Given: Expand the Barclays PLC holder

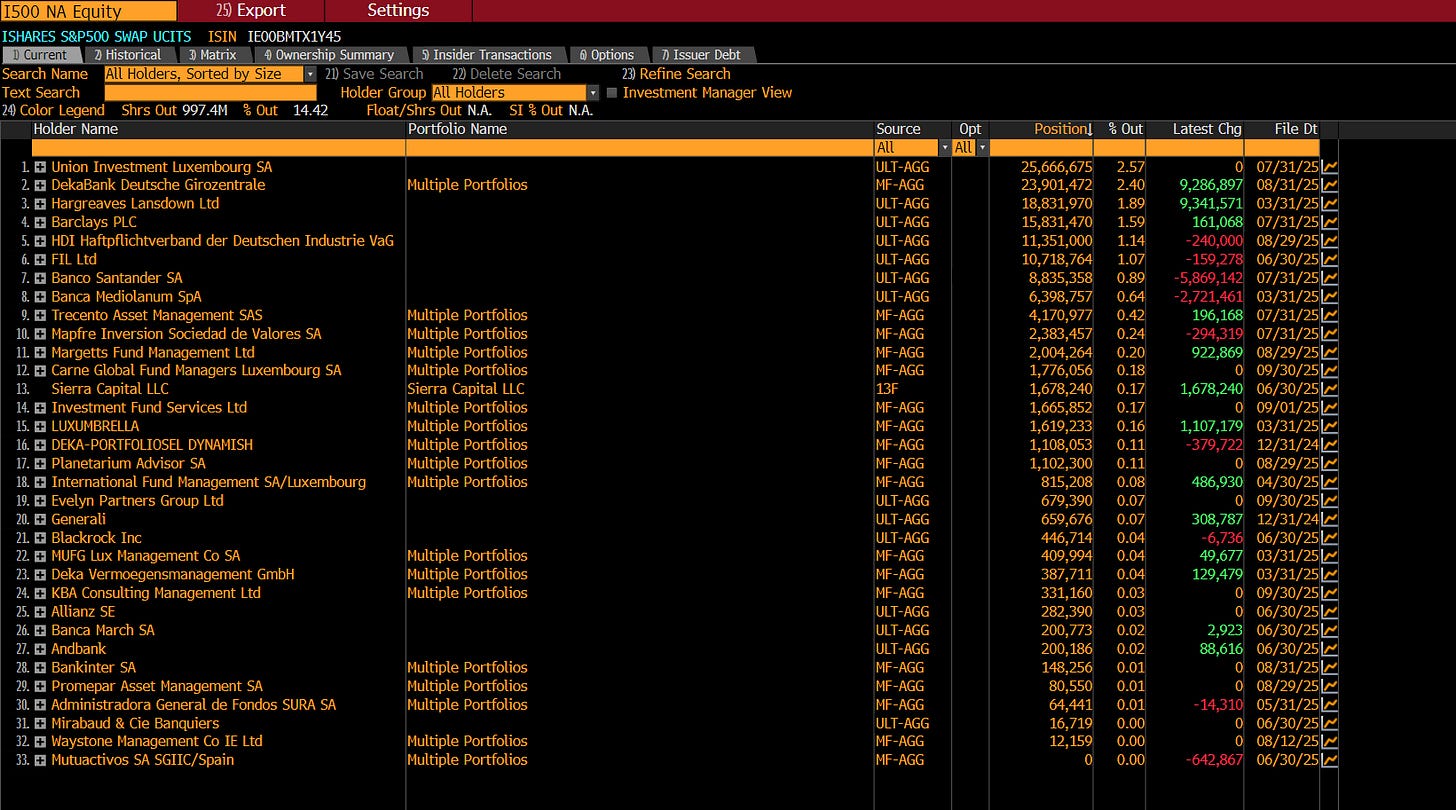Looking at the screenshot, I should (40, 222).
